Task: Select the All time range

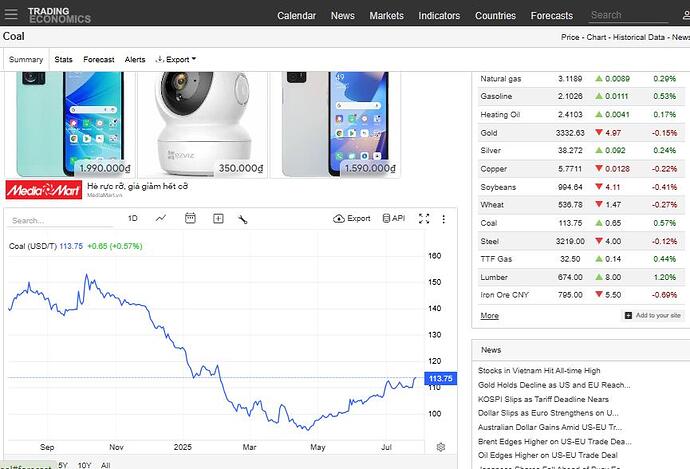Action: click(x=105, y=465)
